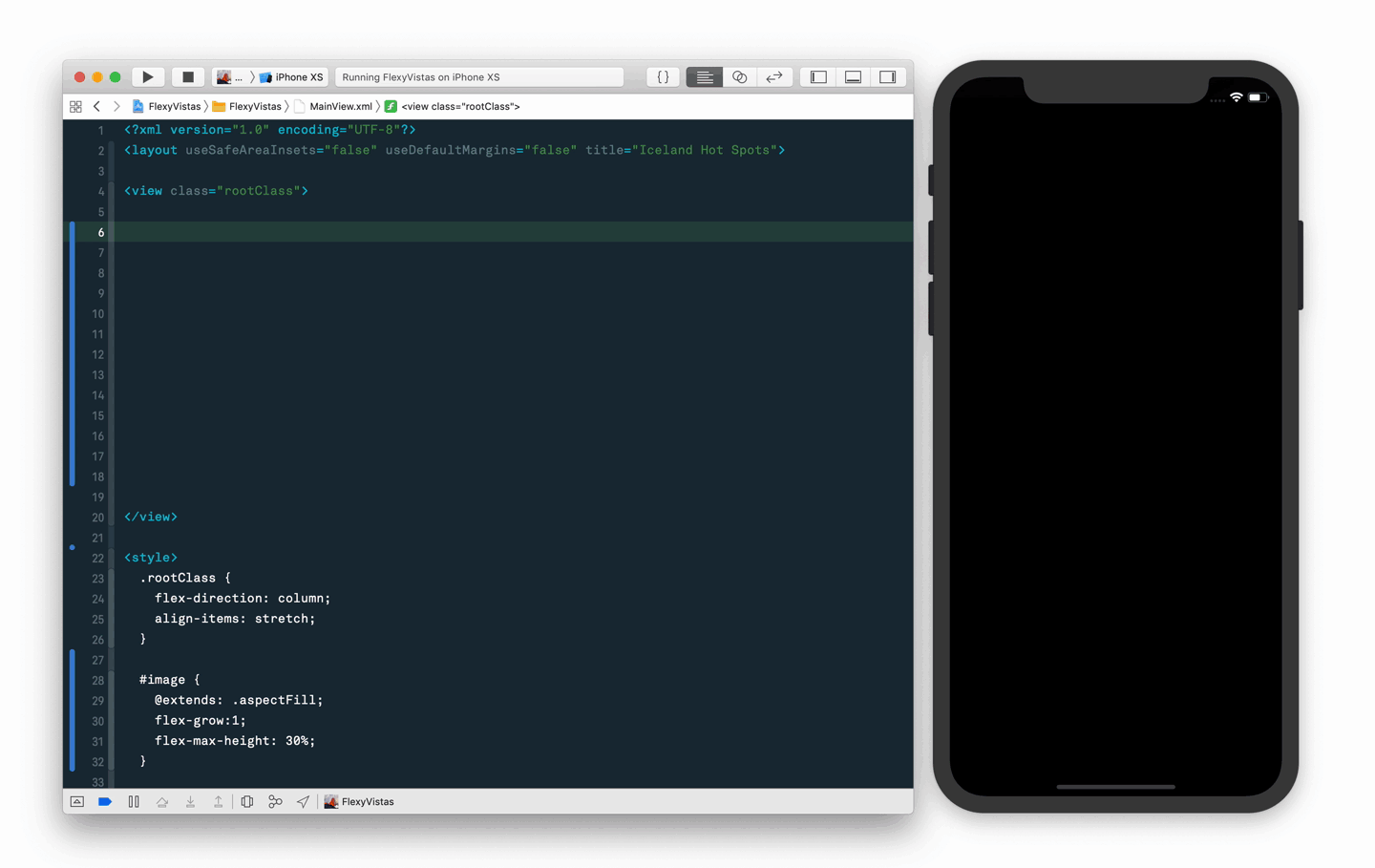Image resolution: width=1375 pixels, height=868 pixels.
Task: Click the layout tag on line 2
Action: coord(455,150)
